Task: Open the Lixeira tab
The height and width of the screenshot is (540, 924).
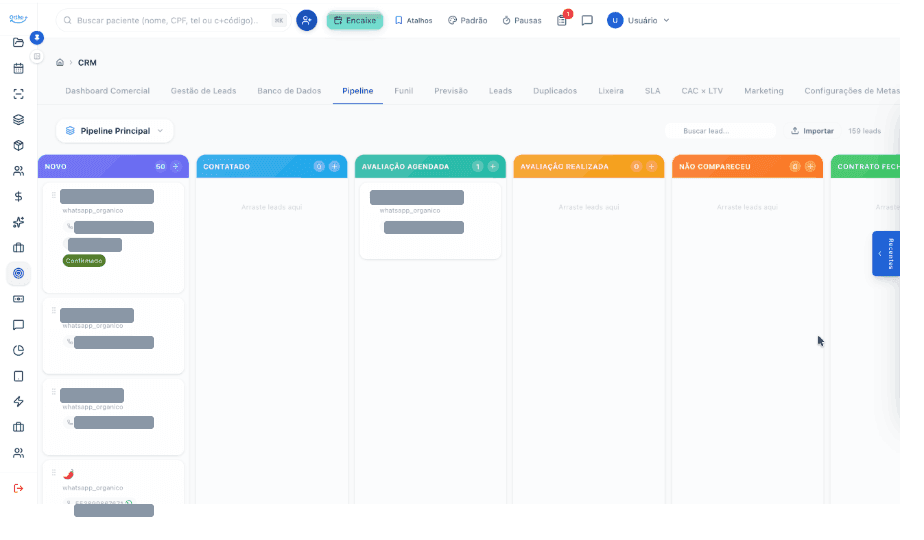Action: (610, 91)
